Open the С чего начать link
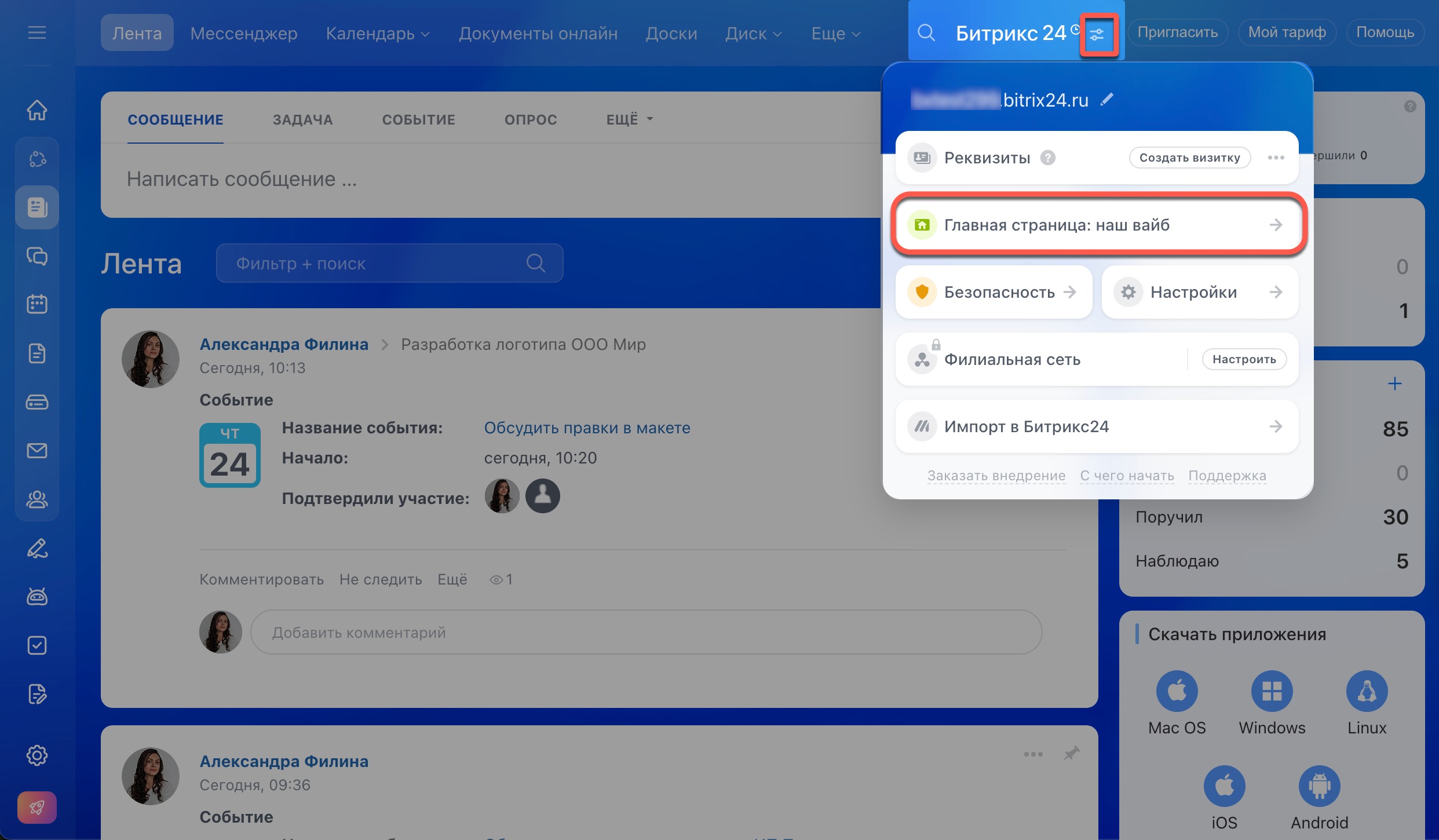 pos(1127,476)
